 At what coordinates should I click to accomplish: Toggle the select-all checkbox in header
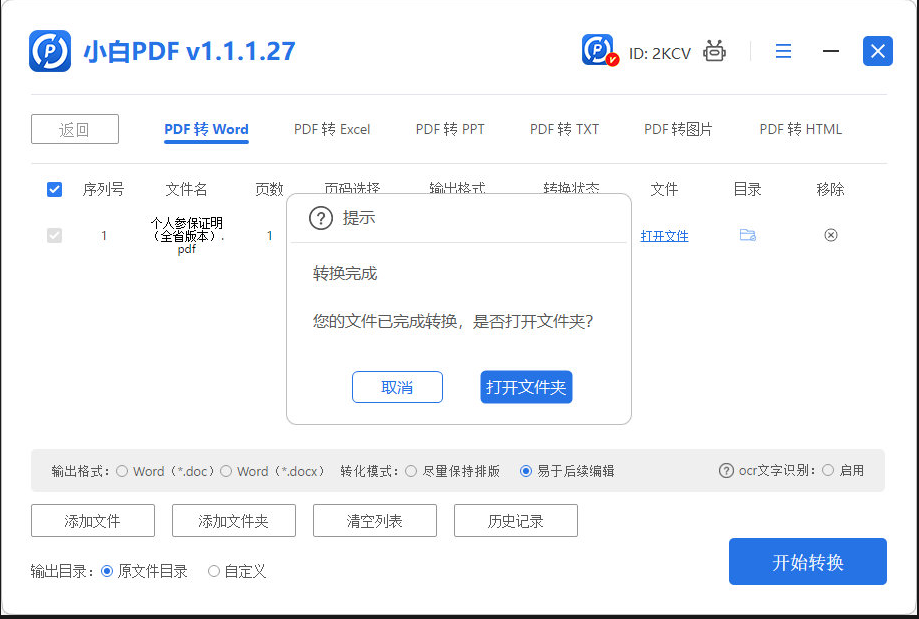[55, 189]
